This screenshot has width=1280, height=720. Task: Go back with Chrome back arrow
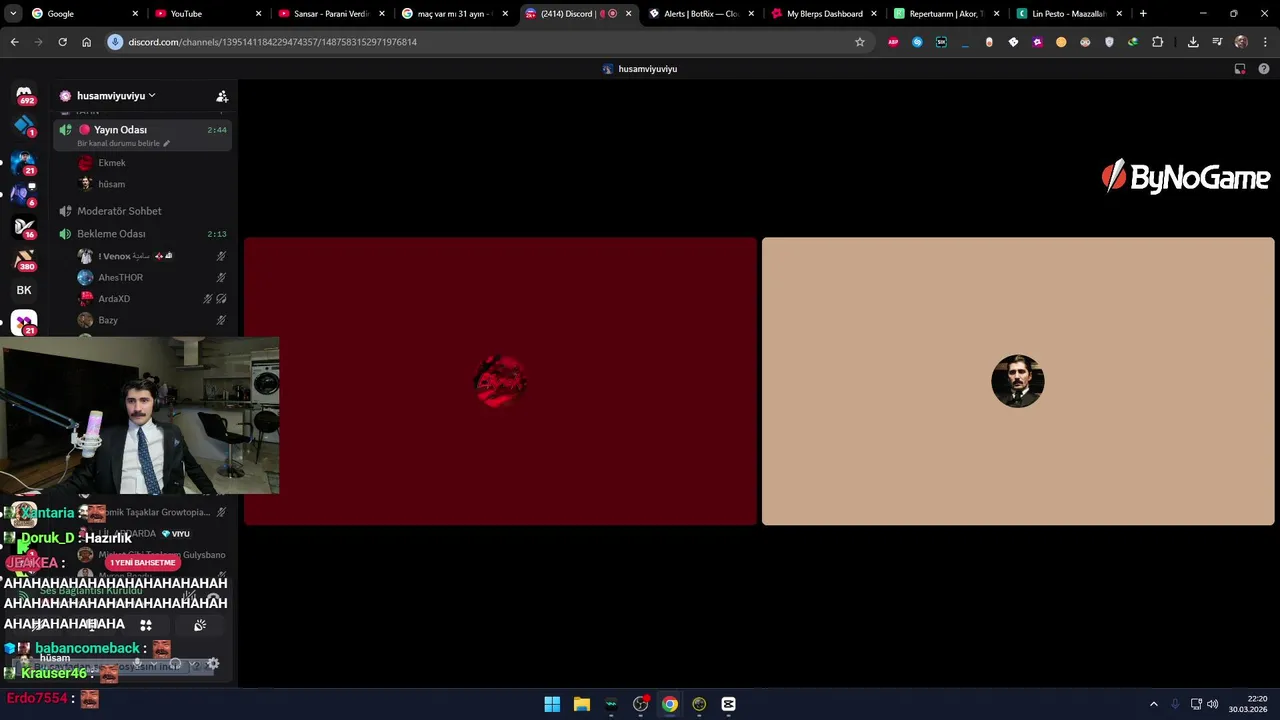coord(14,42)
